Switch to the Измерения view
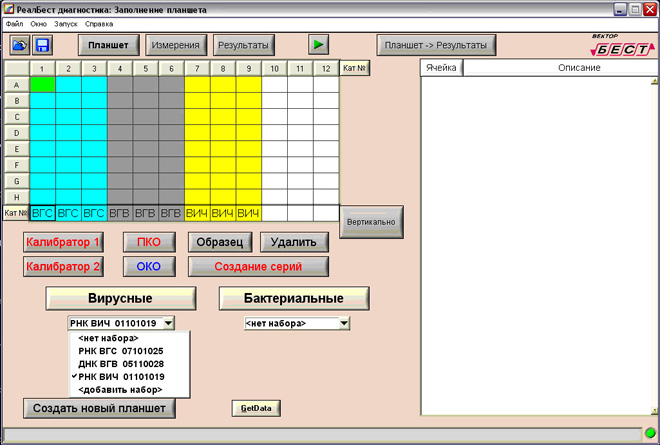The image size is (660, 445). (x=176, y=45)
